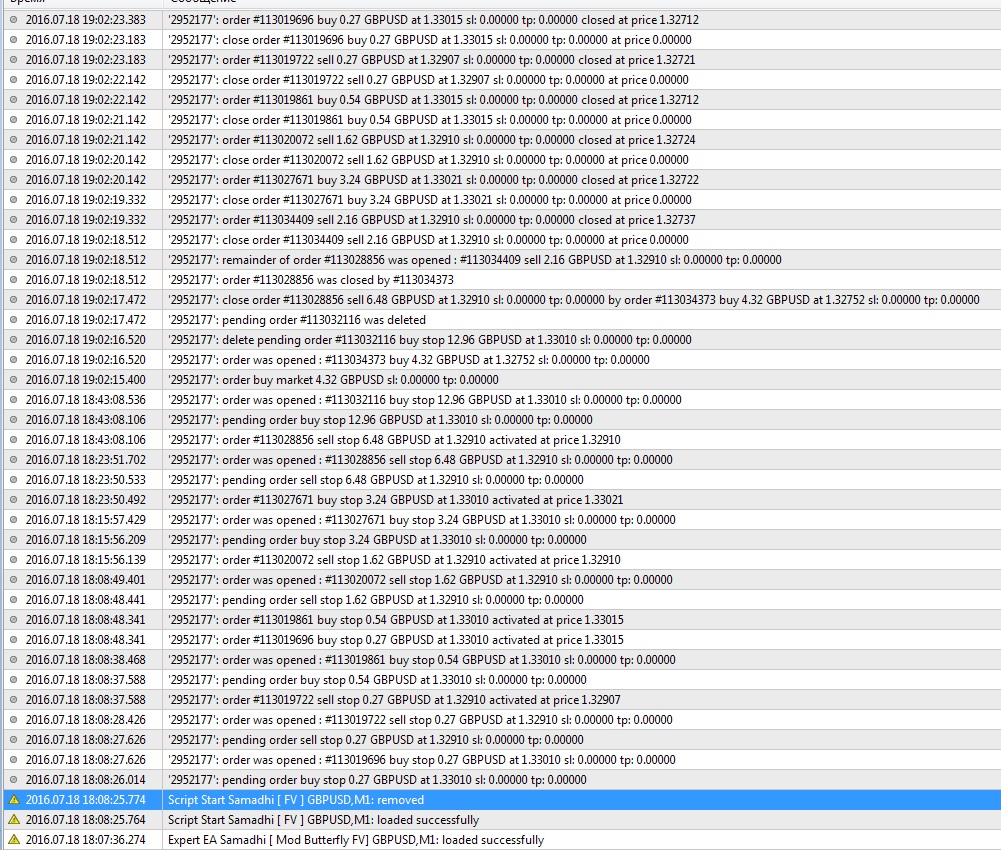Select message 'order #113019722 sell stop 0.27 ... activated at price 1.32907'
This screenshot has height=850, width=1001.
[394, 700]
